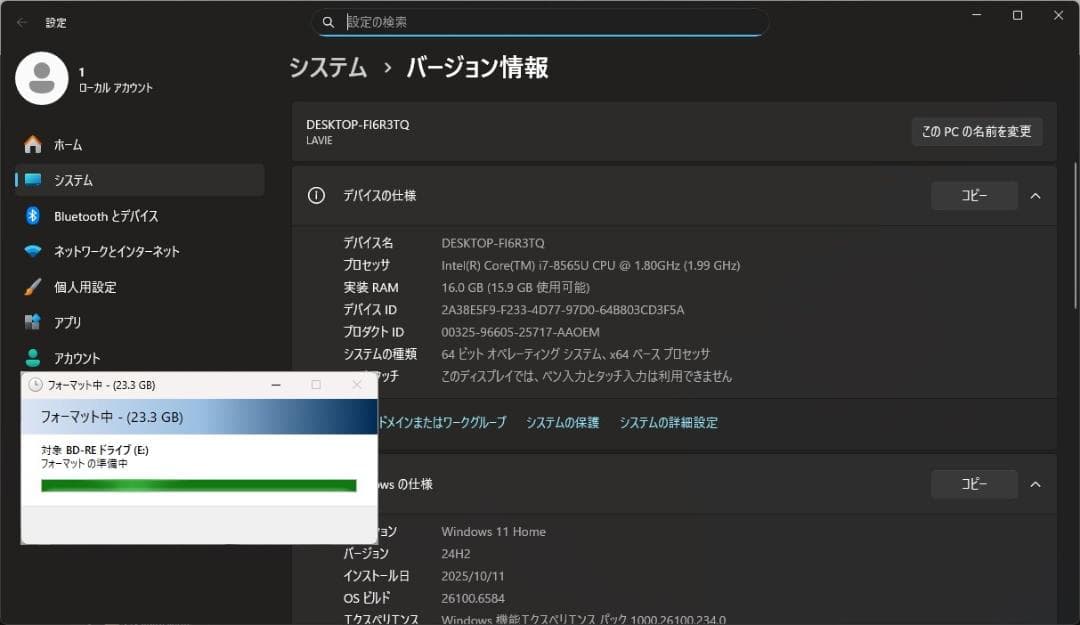Select the システム monitor icon in sidebar
This screenshot has width=1080, height=625.
tap(30, 180)
